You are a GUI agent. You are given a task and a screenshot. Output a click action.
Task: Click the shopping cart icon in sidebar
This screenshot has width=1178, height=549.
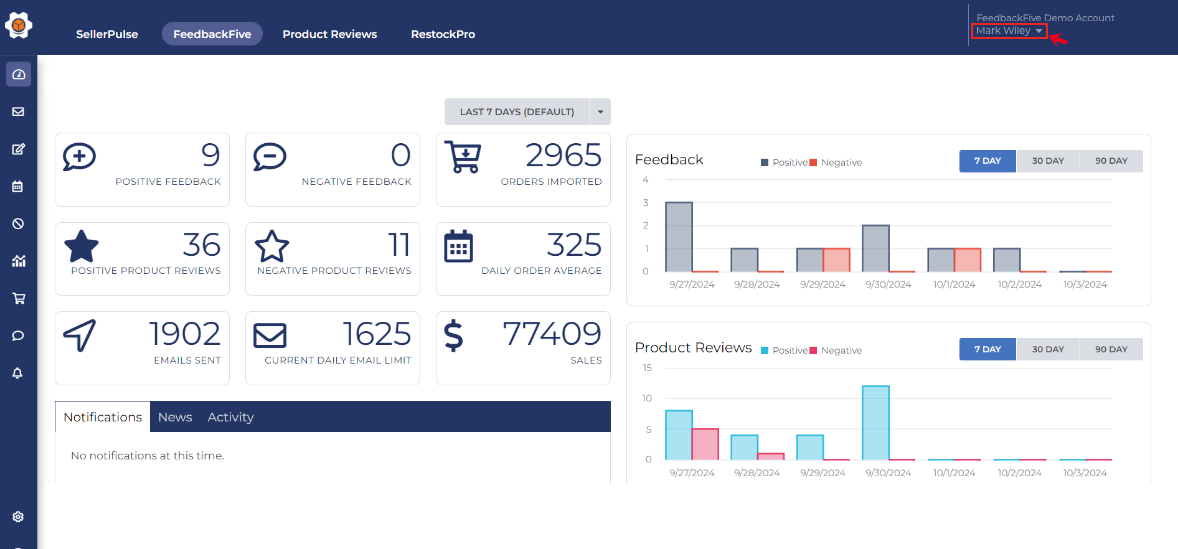[18, 298]
